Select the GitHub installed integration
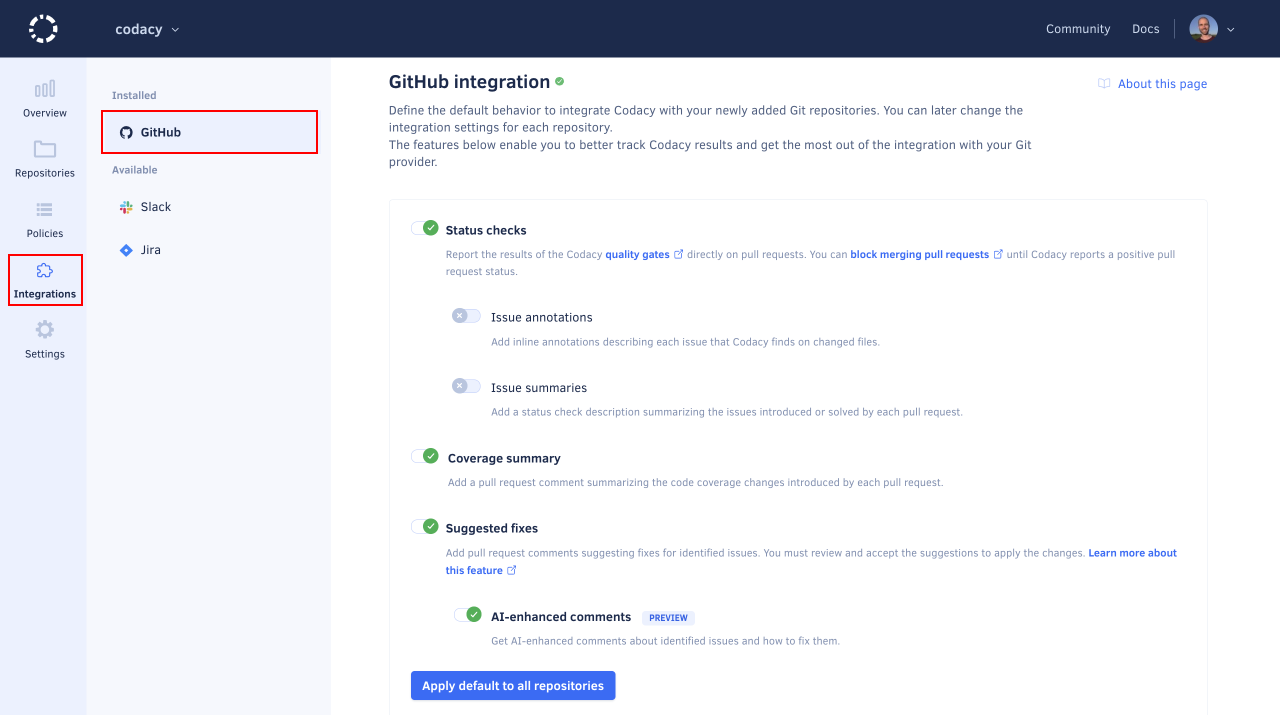 (209, 132)
